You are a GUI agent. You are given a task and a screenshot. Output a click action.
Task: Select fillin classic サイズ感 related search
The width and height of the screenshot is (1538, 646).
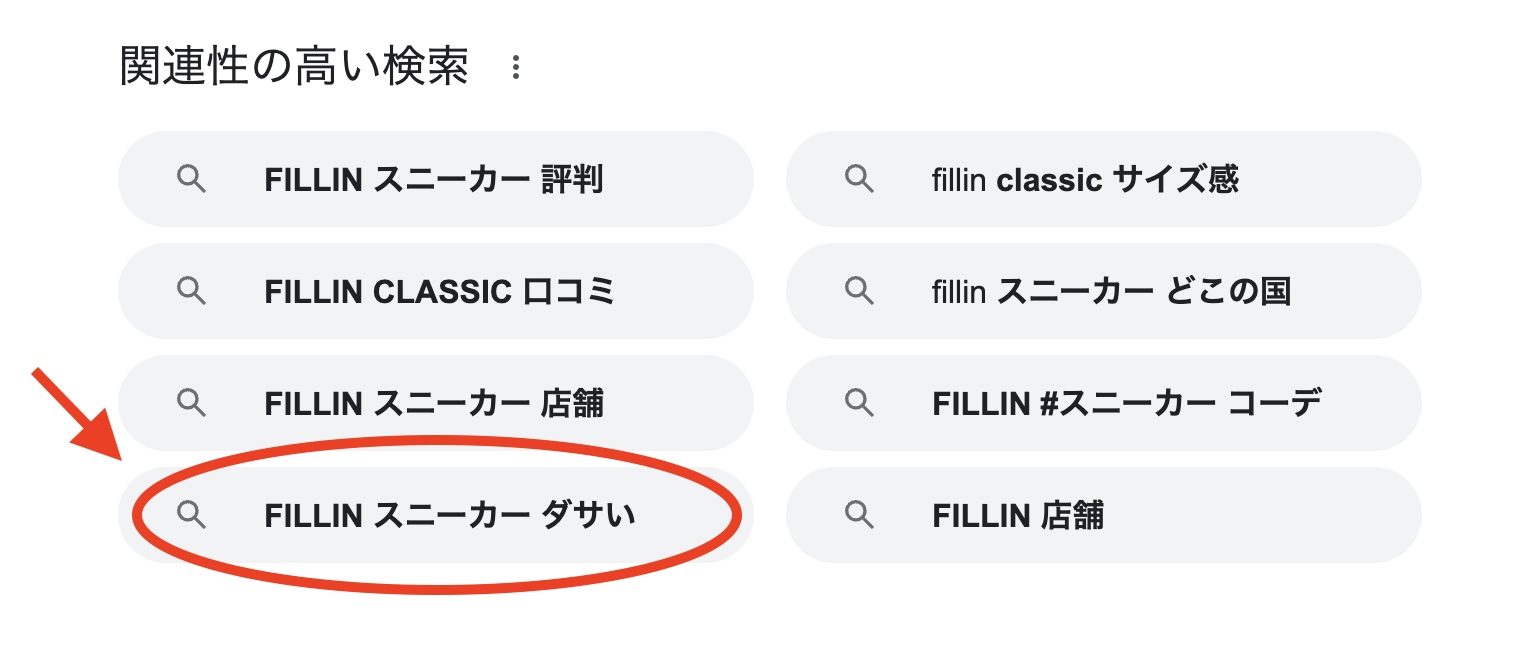1104,180
